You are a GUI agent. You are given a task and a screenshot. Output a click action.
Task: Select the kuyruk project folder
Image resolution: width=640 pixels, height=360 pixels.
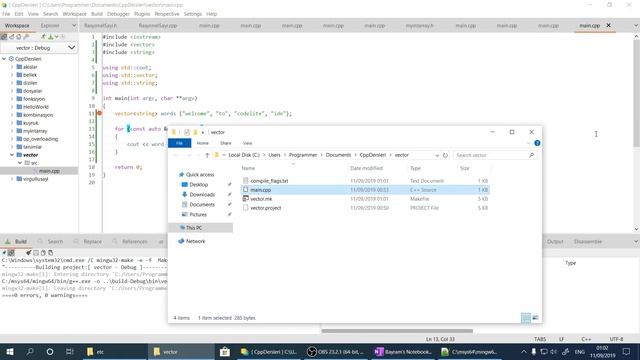click(30, 123)
